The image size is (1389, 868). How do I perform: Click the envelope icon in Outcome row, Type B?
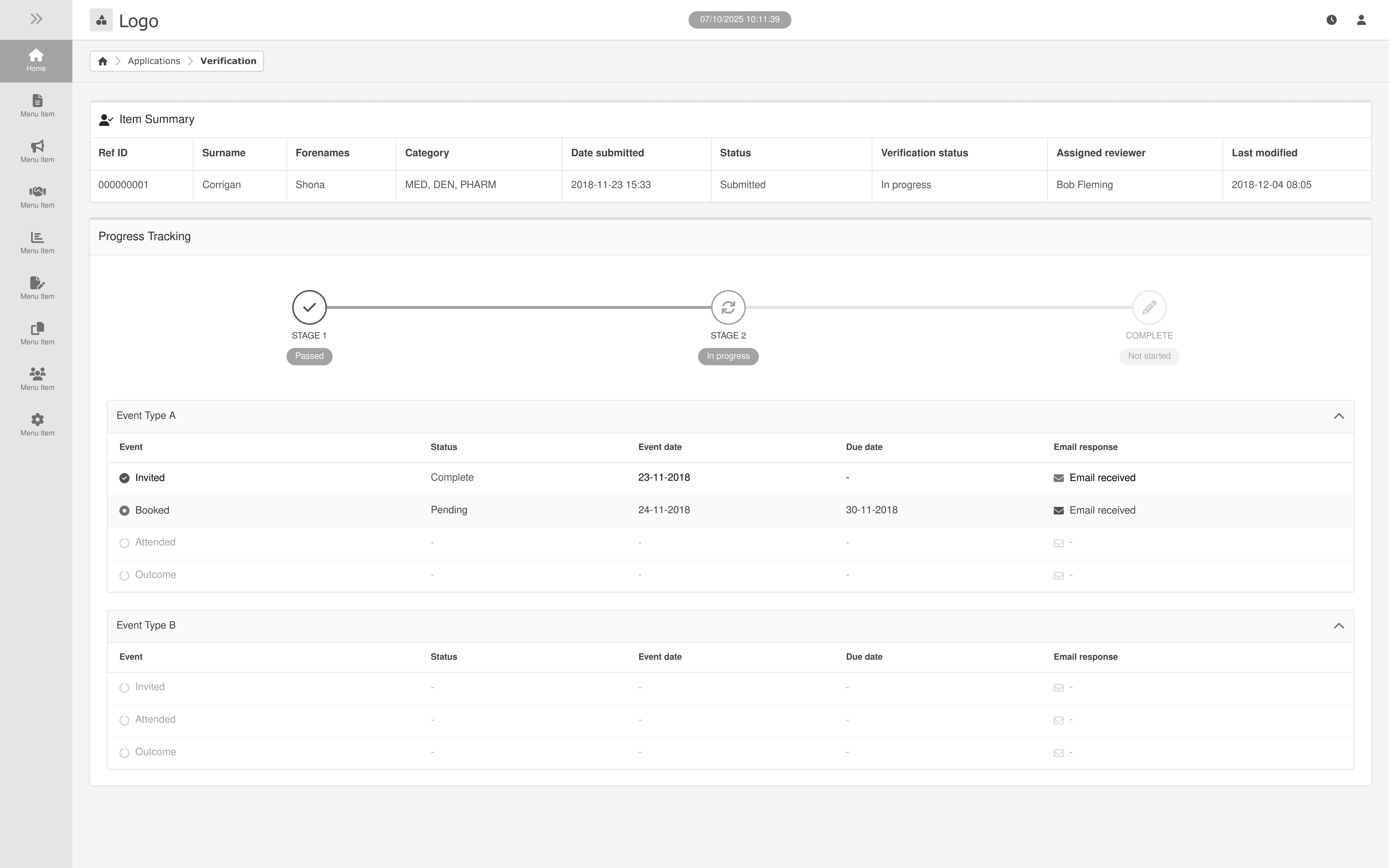point(1058,753)
